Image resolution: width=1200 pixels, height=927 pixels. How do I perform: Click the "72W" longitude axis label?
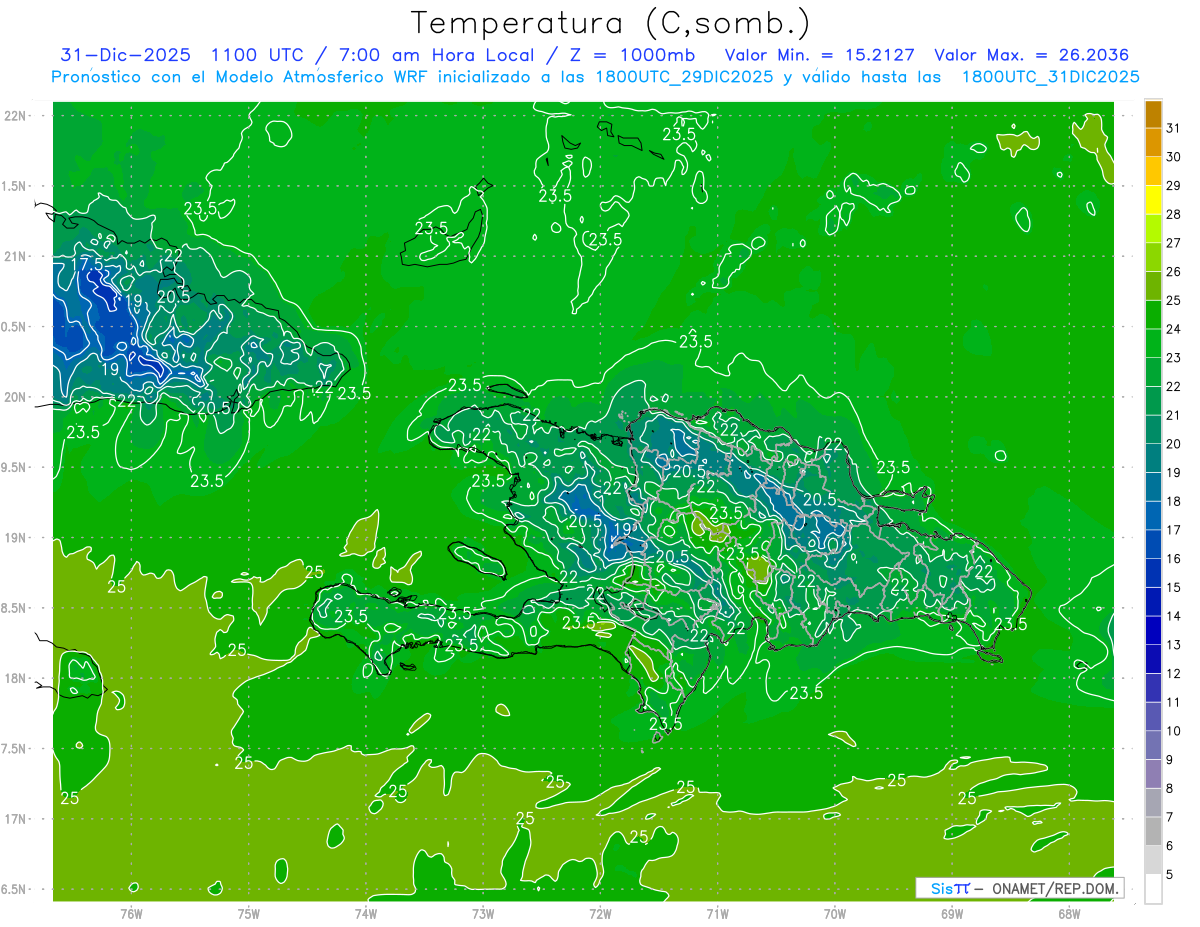tap(600, 914)
